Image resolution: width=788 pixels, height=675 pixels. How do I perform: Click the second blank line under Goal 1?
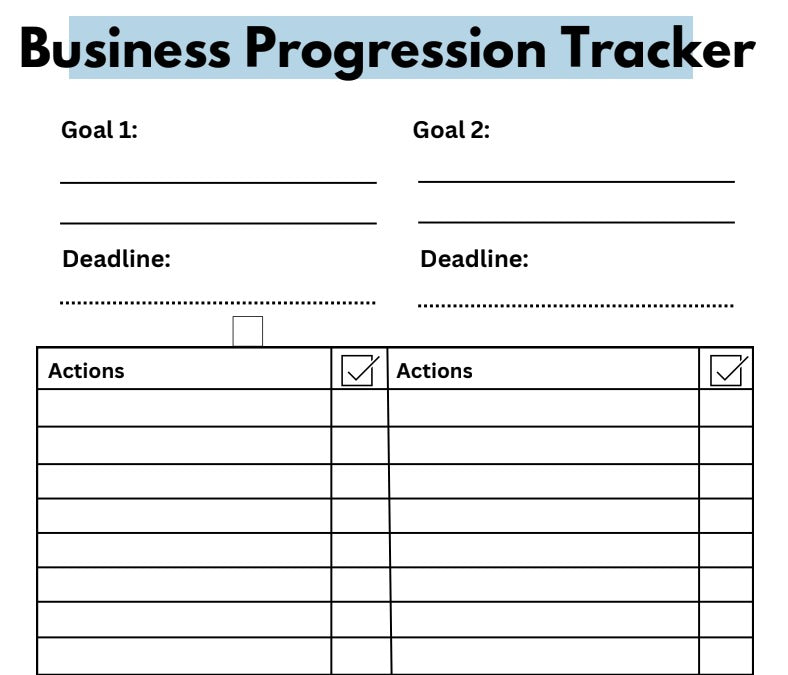click(x=218, y=222)
